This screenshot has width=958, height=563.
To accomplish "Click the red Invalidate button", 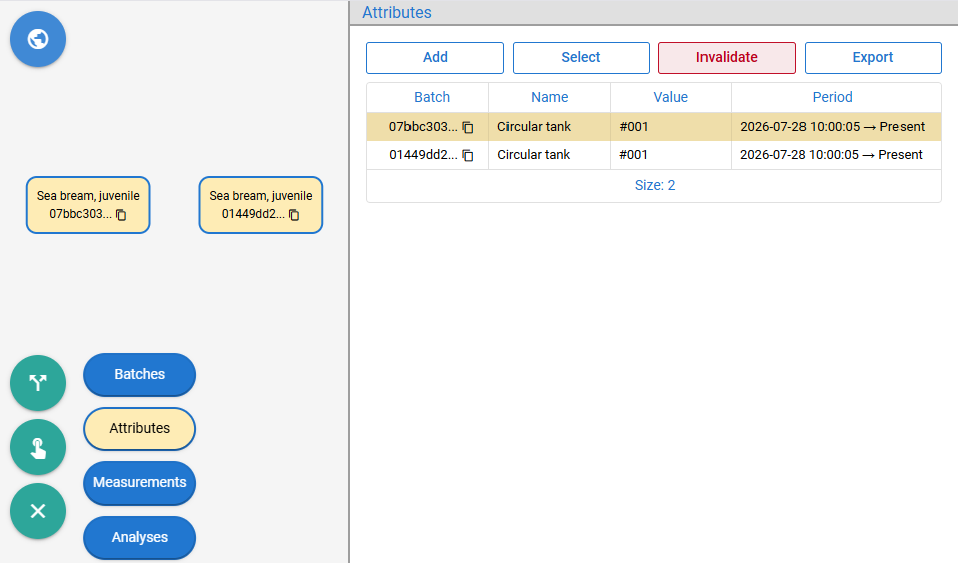I will click(727, 57).
